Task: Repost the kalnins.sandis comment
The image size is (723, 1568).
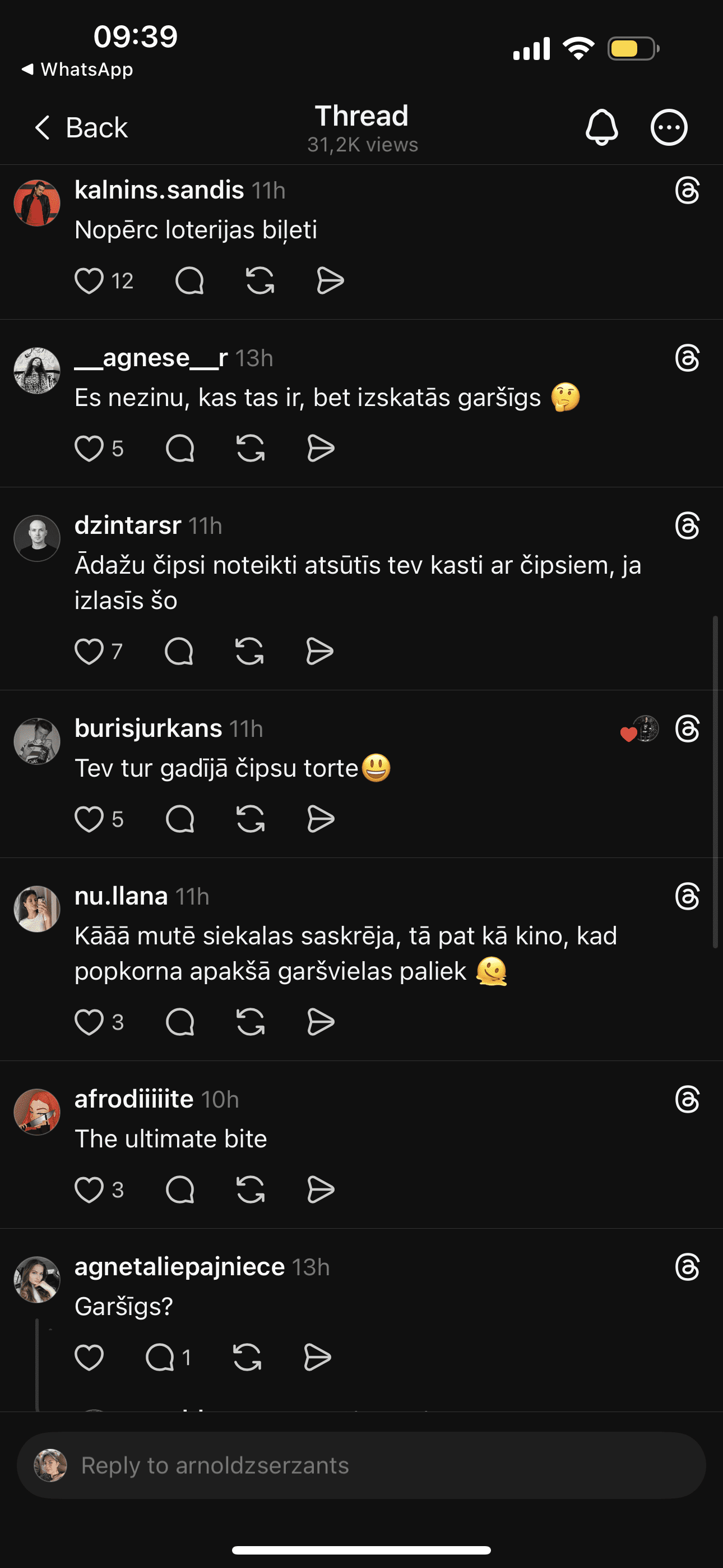Action: point(260,281)
